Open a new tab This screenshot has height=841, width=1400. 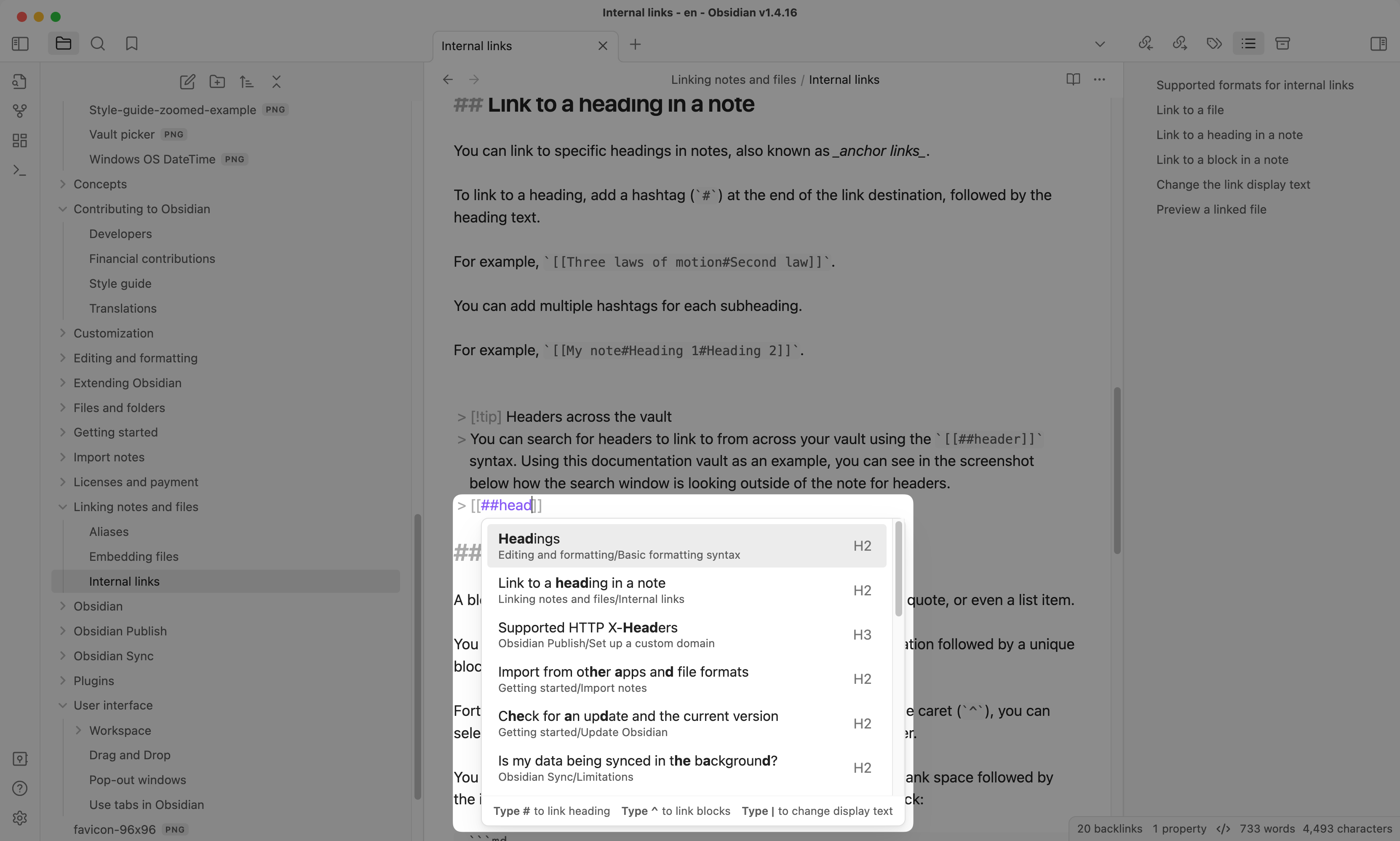(x=636, y=44)
